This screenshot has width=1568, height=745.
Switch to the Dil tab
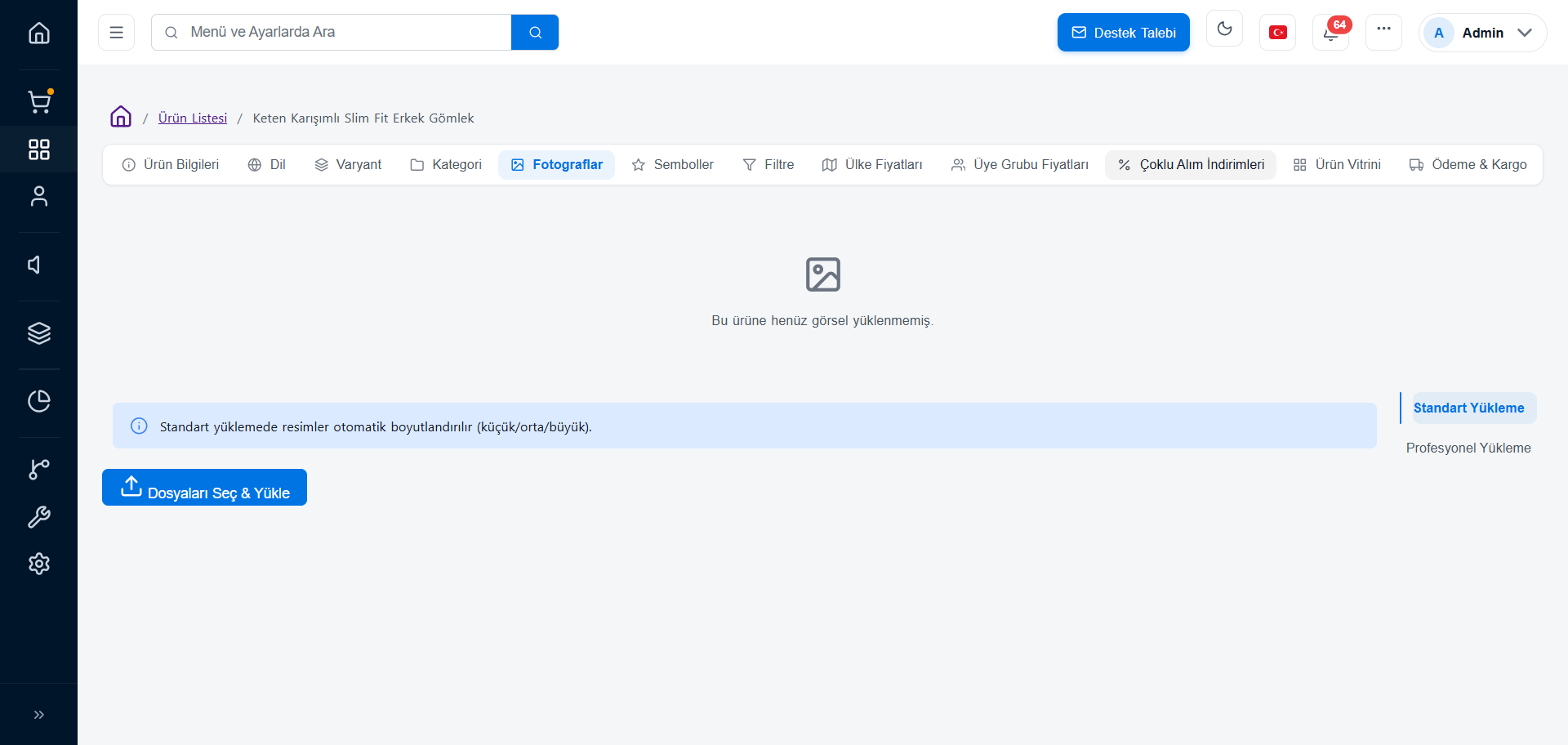[x=267, y=165]
